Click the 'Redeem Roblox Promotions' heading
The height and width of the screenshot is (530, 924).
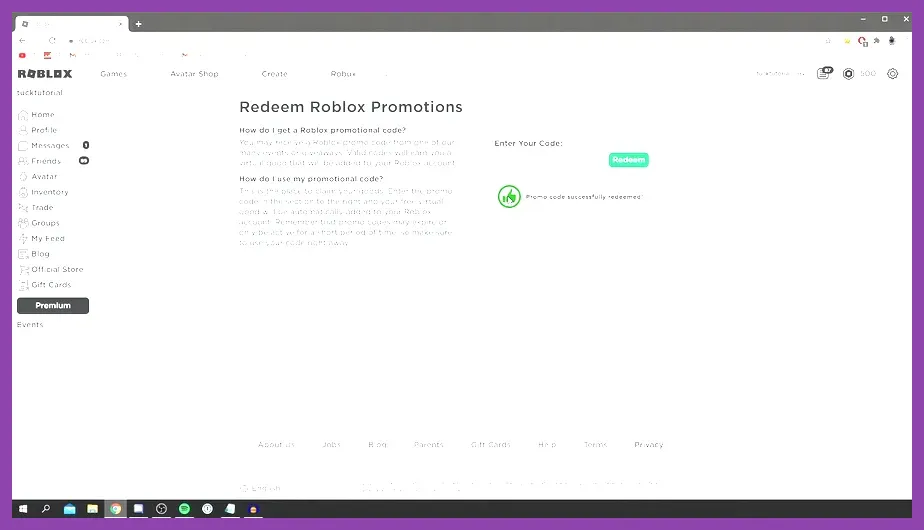point(351,107)
